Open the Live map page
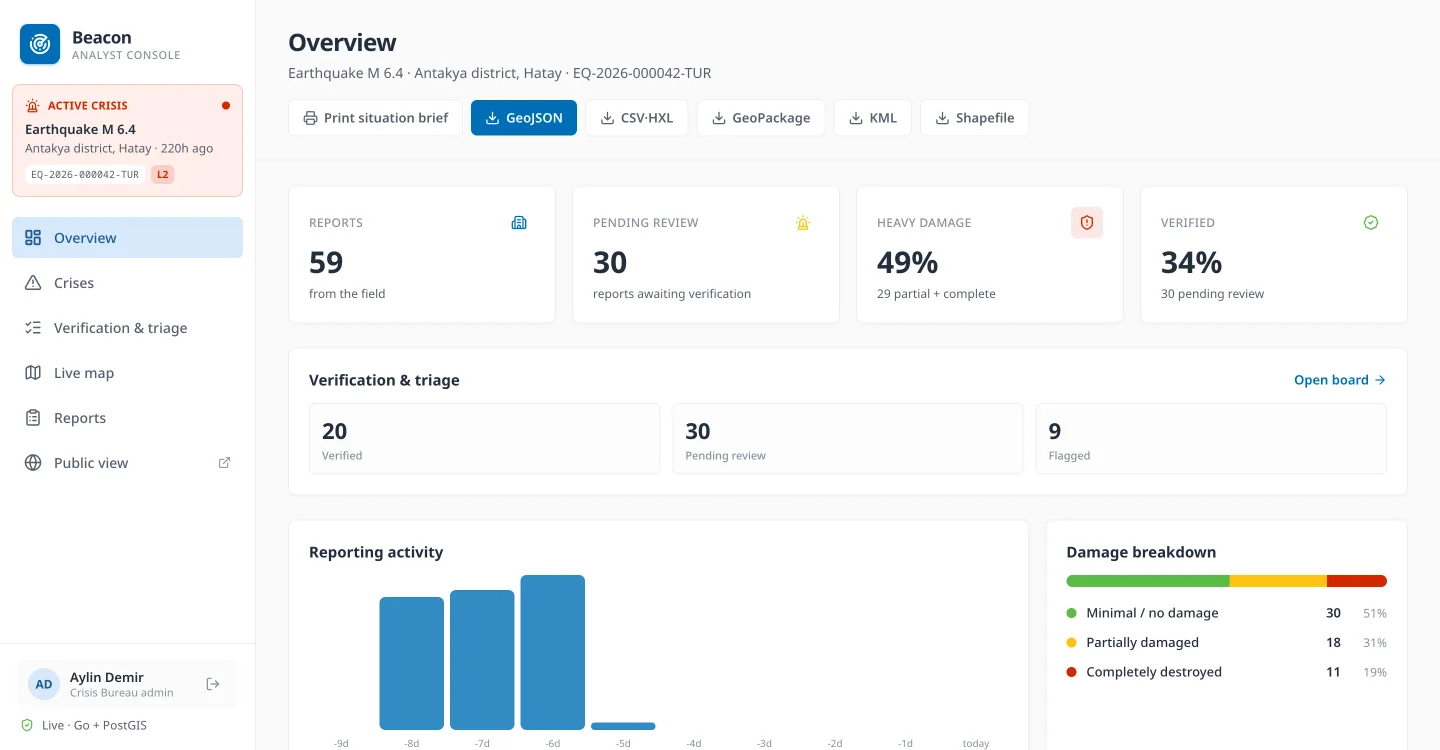This screenshot has width=1440, height=750. click(127, 373)
